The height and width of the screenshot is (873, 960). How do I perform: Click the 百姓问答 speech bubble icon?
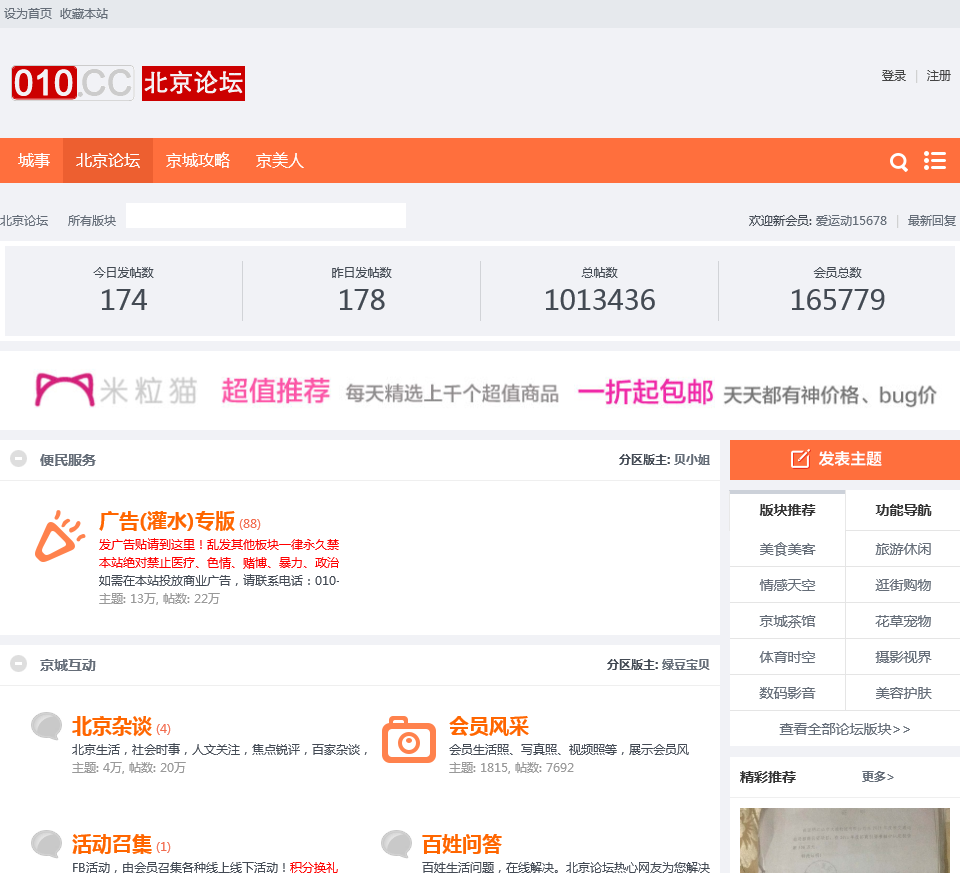point(396,844)
